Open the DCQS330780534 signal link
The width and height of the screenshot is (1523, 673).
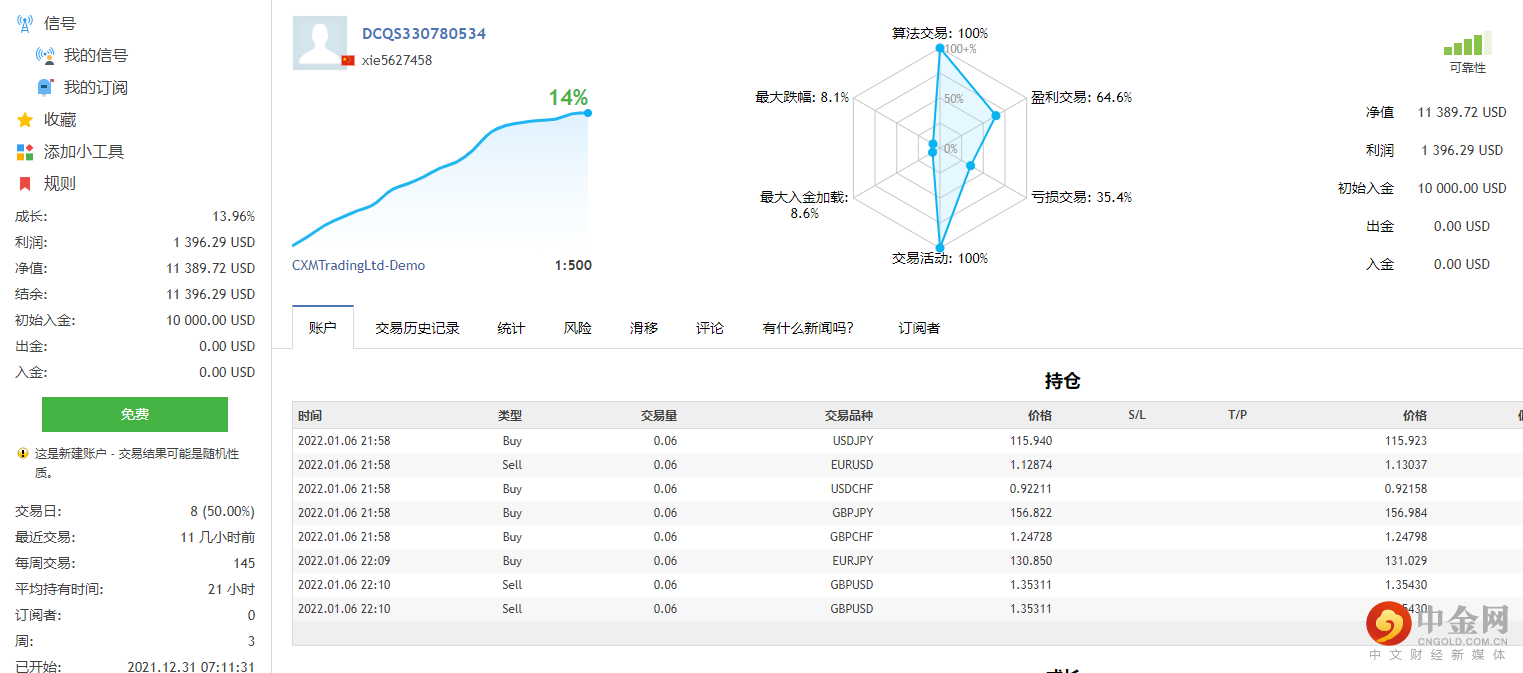tap(423, 33)
